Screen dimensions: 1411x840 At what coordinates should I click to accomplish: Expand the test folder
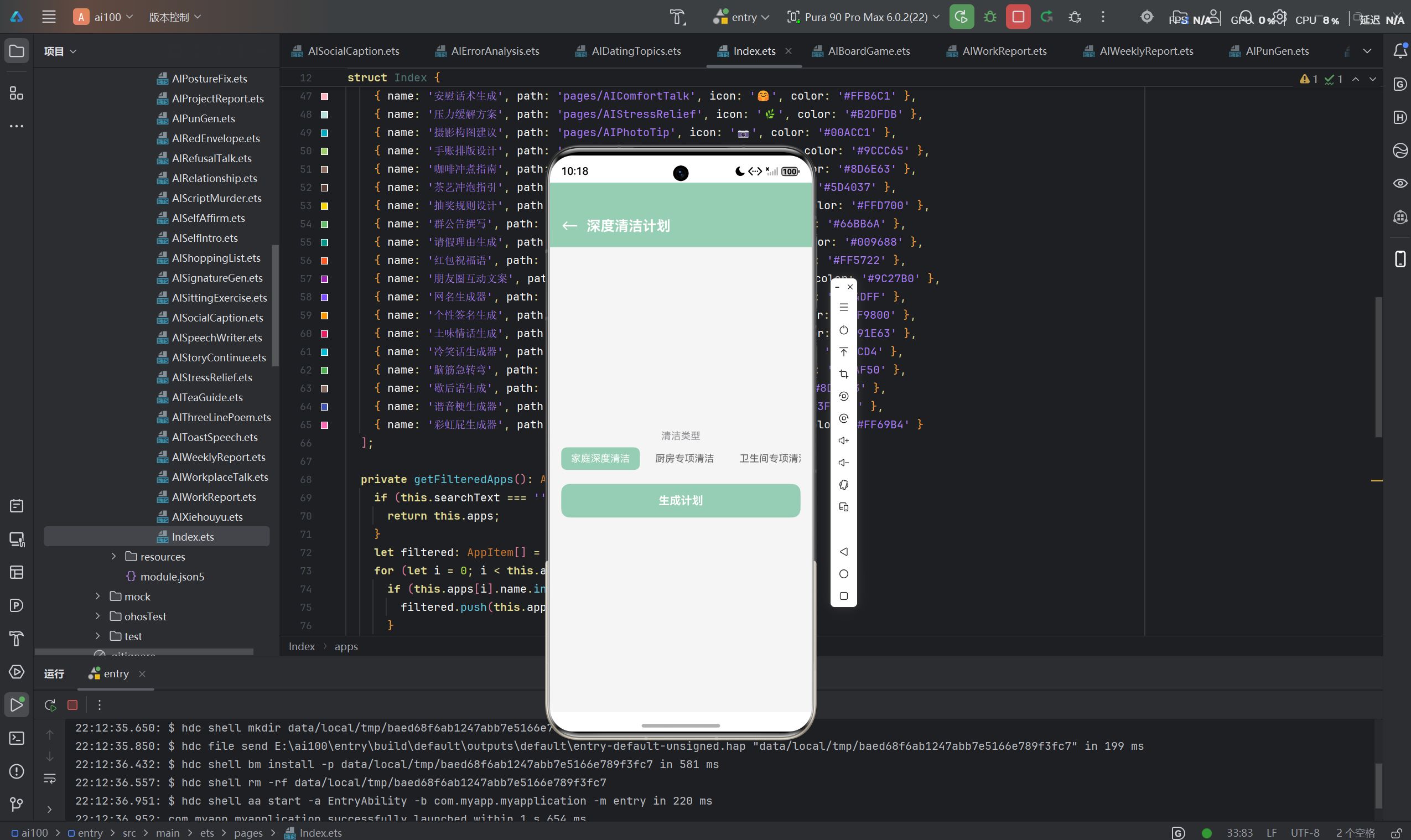98,636
